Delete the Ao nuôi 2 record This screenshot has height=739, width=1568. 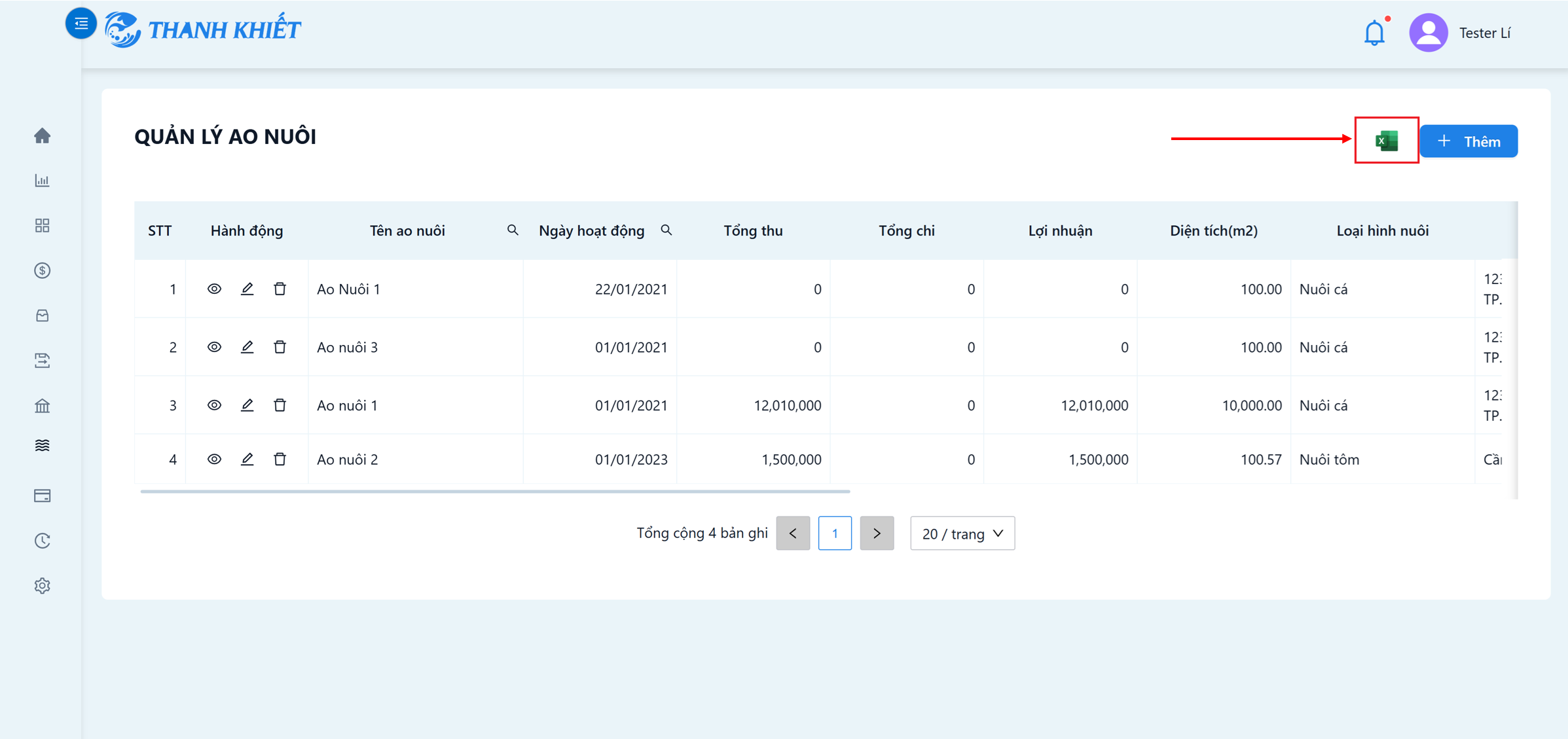click(280, 459)
